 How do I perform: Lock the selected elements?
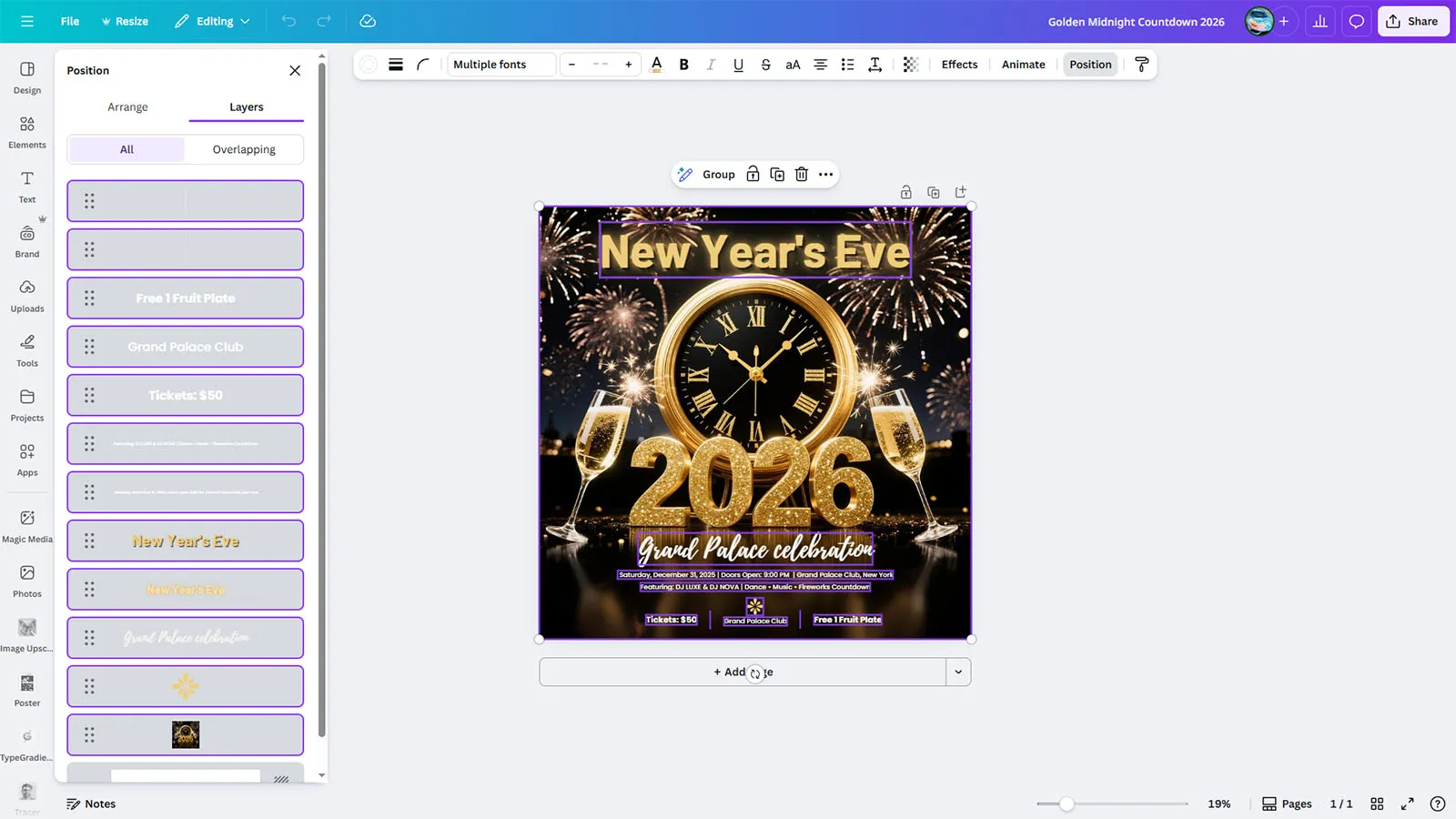pyautogui.click(x=753, y=175)
